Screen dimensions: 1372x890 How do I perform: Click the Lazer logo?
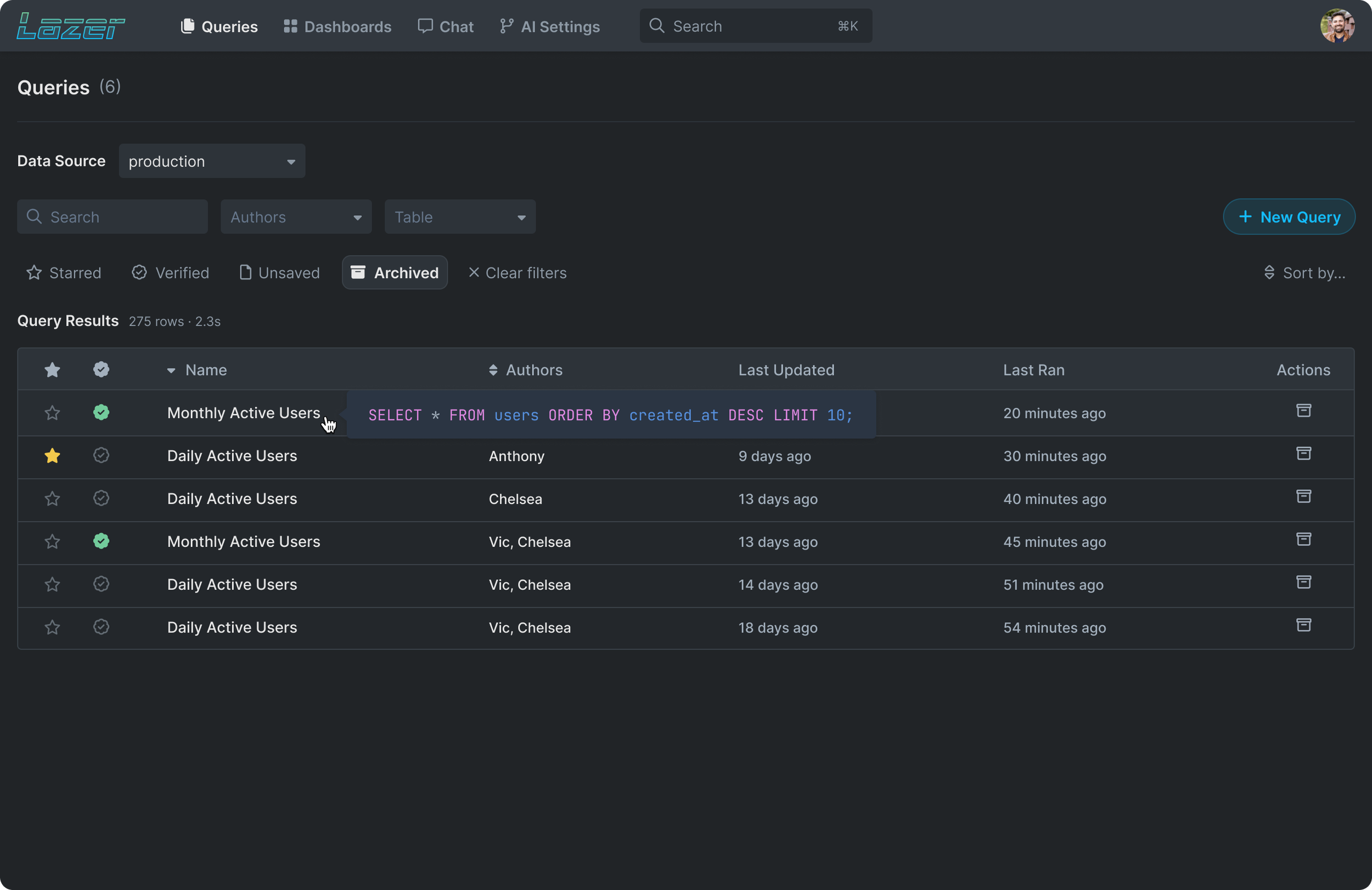tap(70, 26)
